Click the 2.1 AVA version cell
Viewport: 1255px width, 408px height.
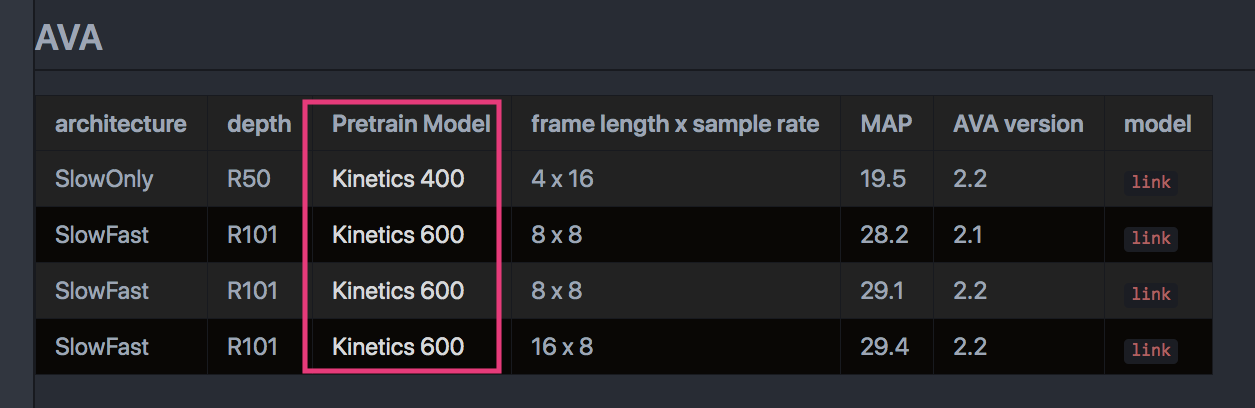[x=970, y=235]
